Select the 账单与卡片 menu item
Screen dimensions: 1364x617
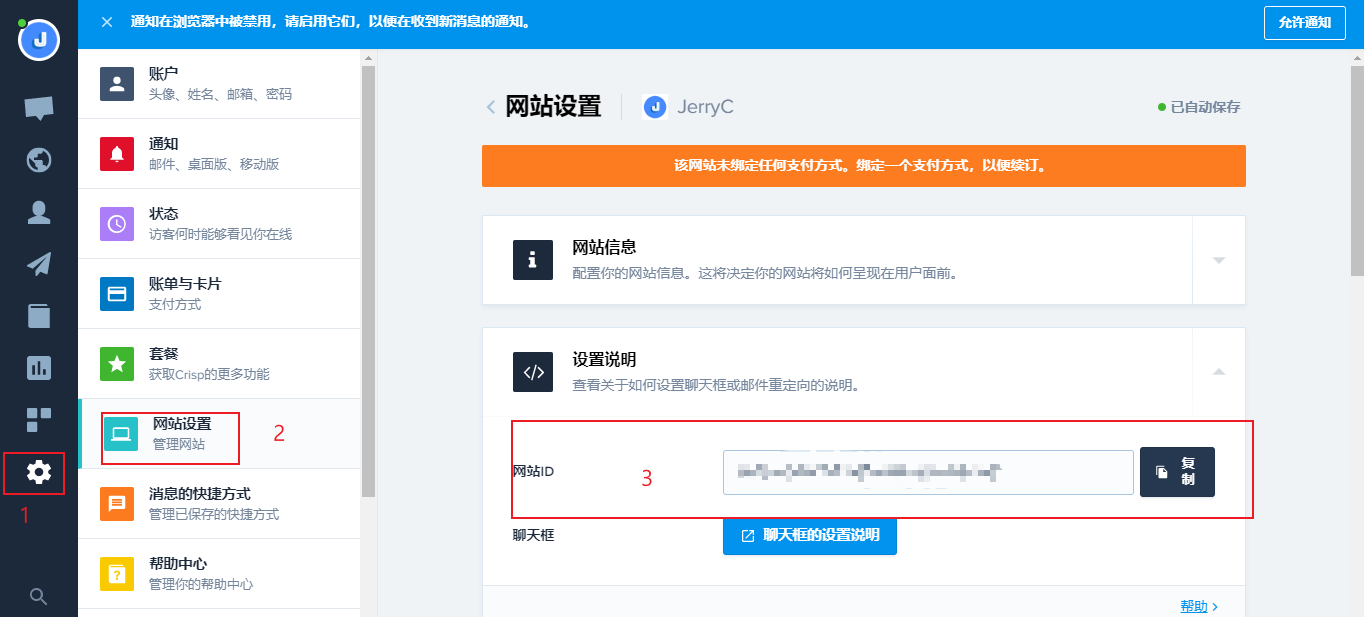tap(218, 294)
